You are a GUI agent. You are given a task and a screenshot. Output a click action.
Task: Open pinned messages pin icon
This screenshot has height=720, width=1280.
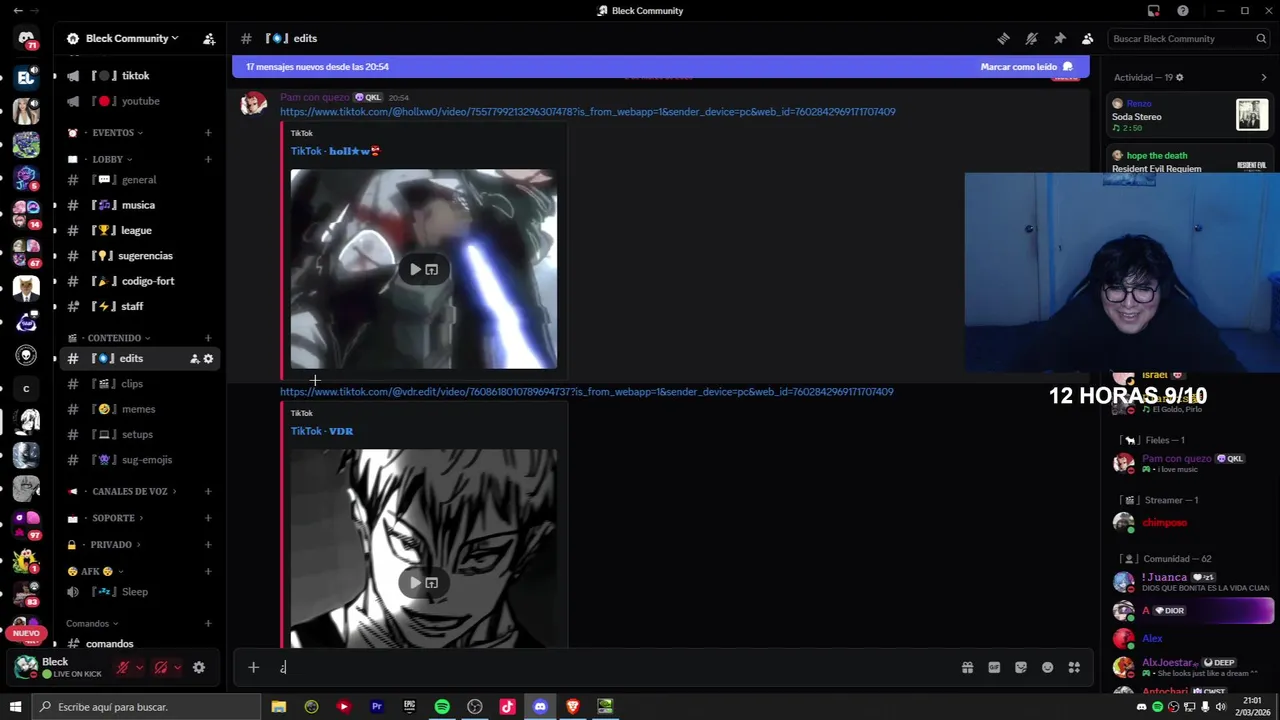(1059, 39)
